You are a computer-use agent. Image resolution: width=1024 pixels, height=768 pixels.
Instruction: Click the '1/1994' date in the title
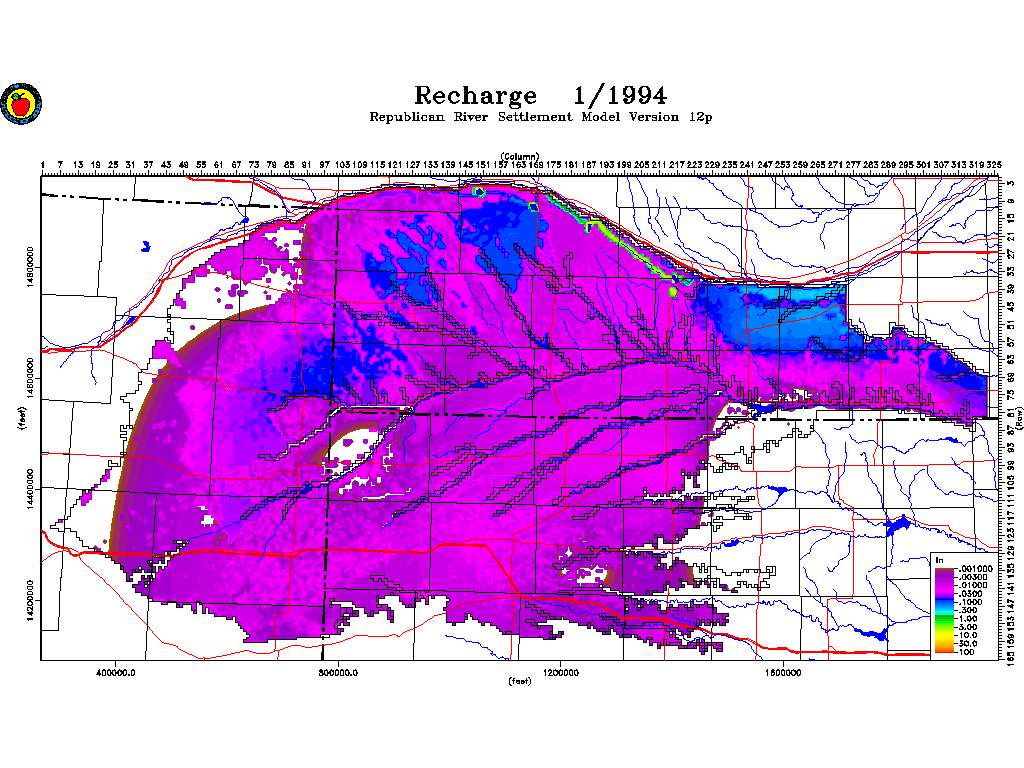pos(620,96)
